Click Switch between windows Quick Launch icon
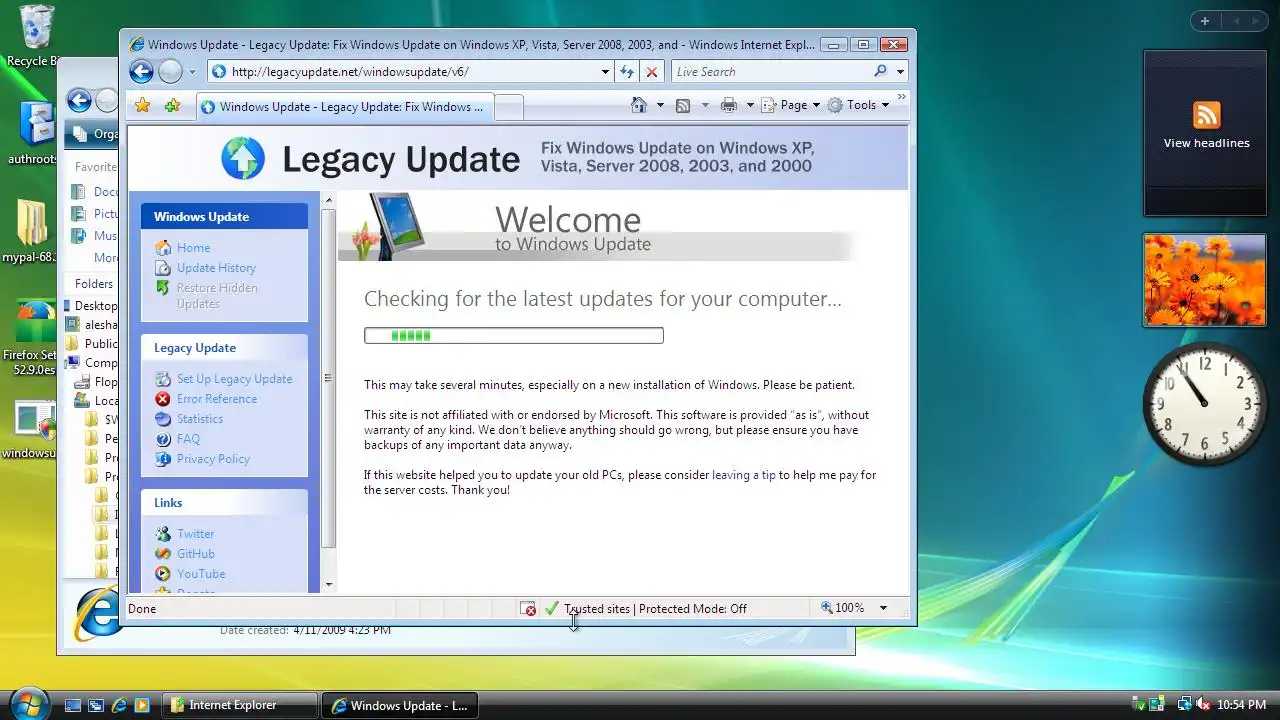 tap(96, 705)
